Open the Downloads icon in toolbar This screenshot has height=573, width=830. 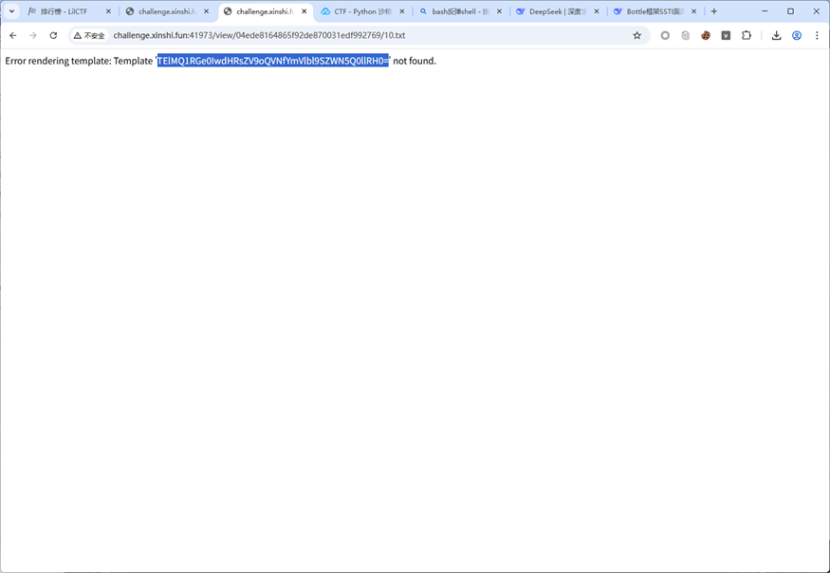[x=776, y=35]
